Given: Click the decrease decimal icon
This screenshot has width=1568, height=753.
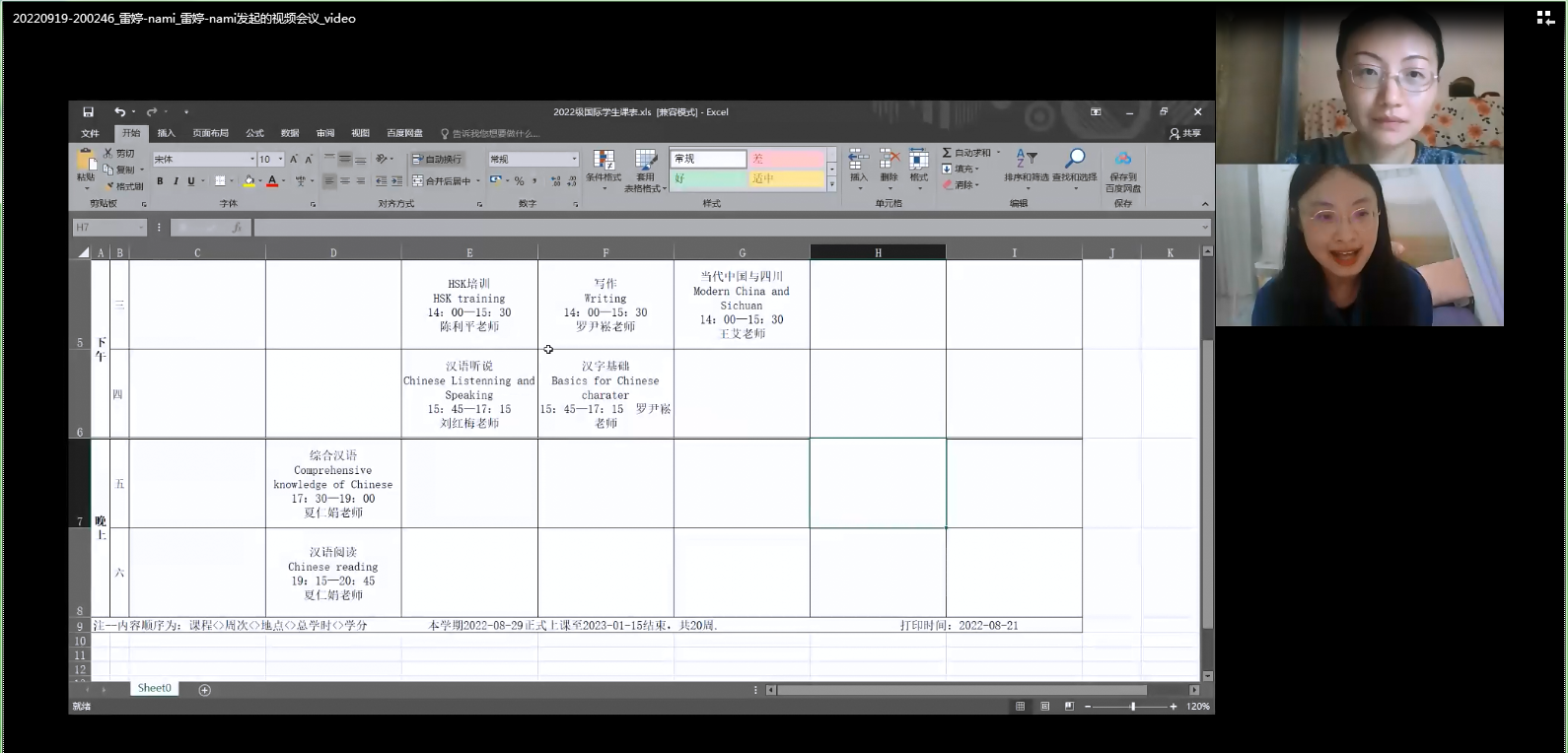Looking at the screenshot, I should 572,181.
